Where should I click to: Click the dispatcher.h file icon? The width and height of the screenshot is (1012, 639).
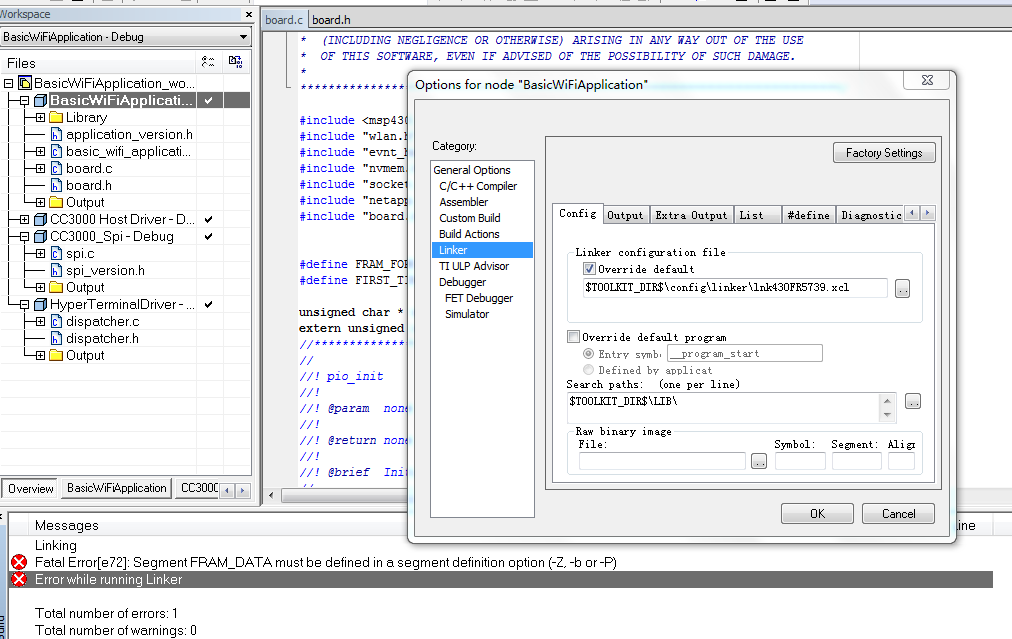pos(57,338)
